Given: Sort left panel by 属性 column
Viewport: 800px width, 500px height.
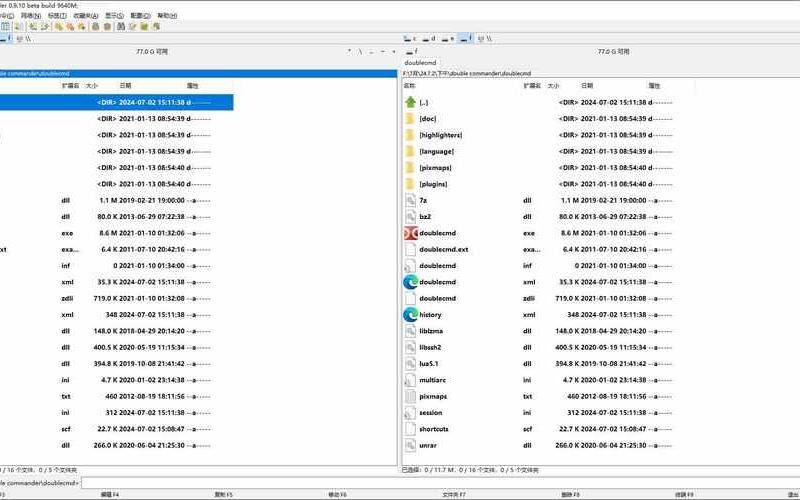Looking at the screenshot, I should [x=192, y=86].
